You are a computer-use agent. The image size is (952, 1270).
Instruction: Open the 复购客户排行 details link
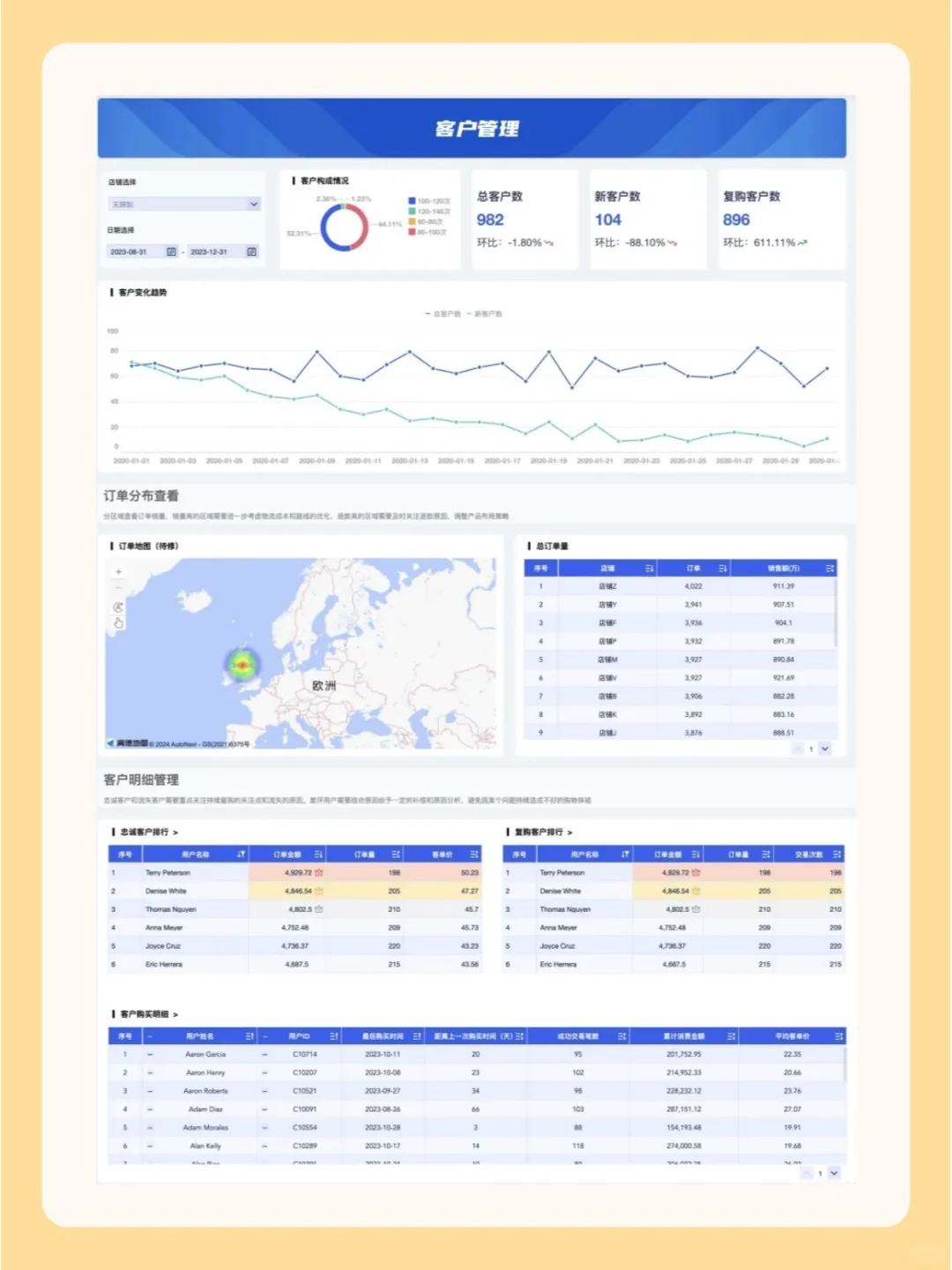coord(569,833)
